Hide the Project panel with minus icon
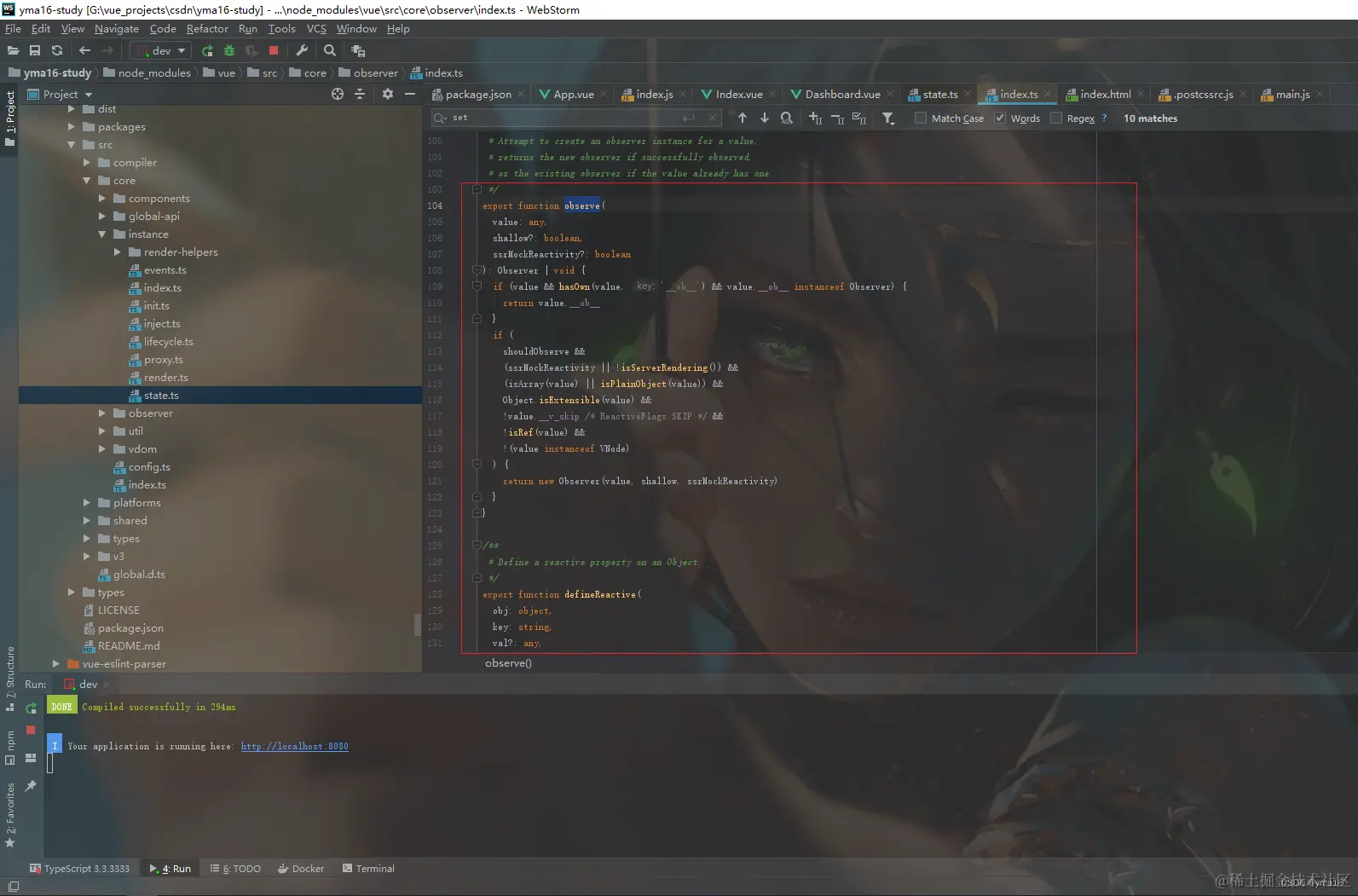 point(410,94)
